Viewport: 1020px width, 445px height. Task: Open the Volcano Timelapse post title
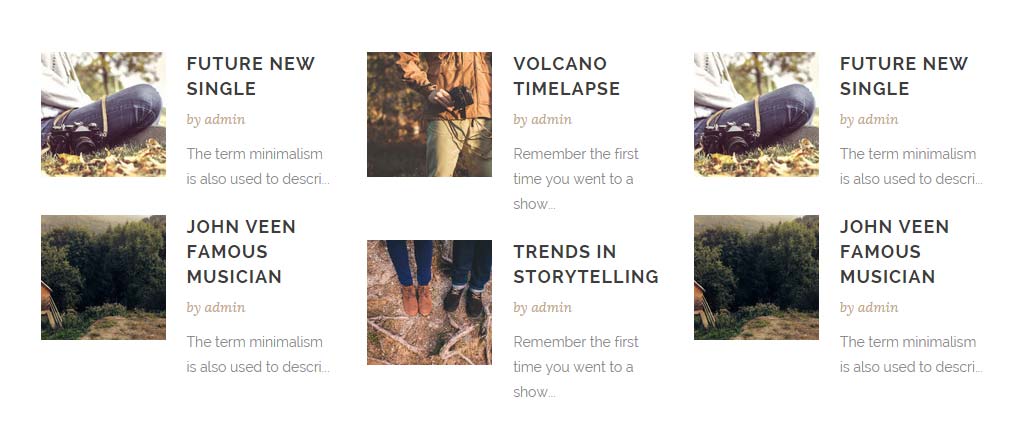click(x=566, y=76)
